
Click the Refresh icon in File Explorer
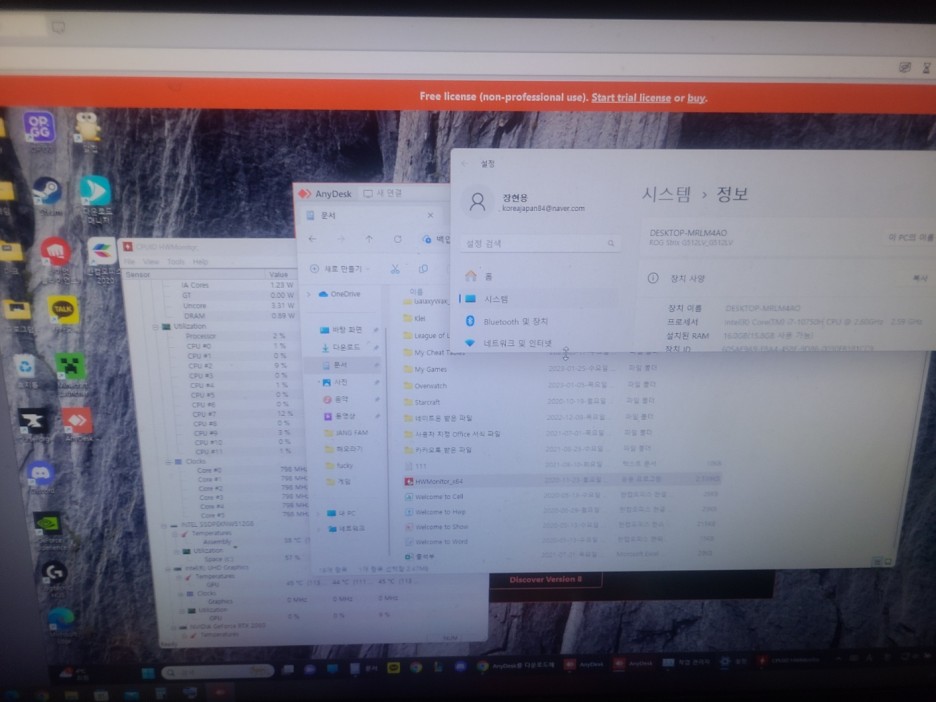pyautogui.click(x=398, y=239)
